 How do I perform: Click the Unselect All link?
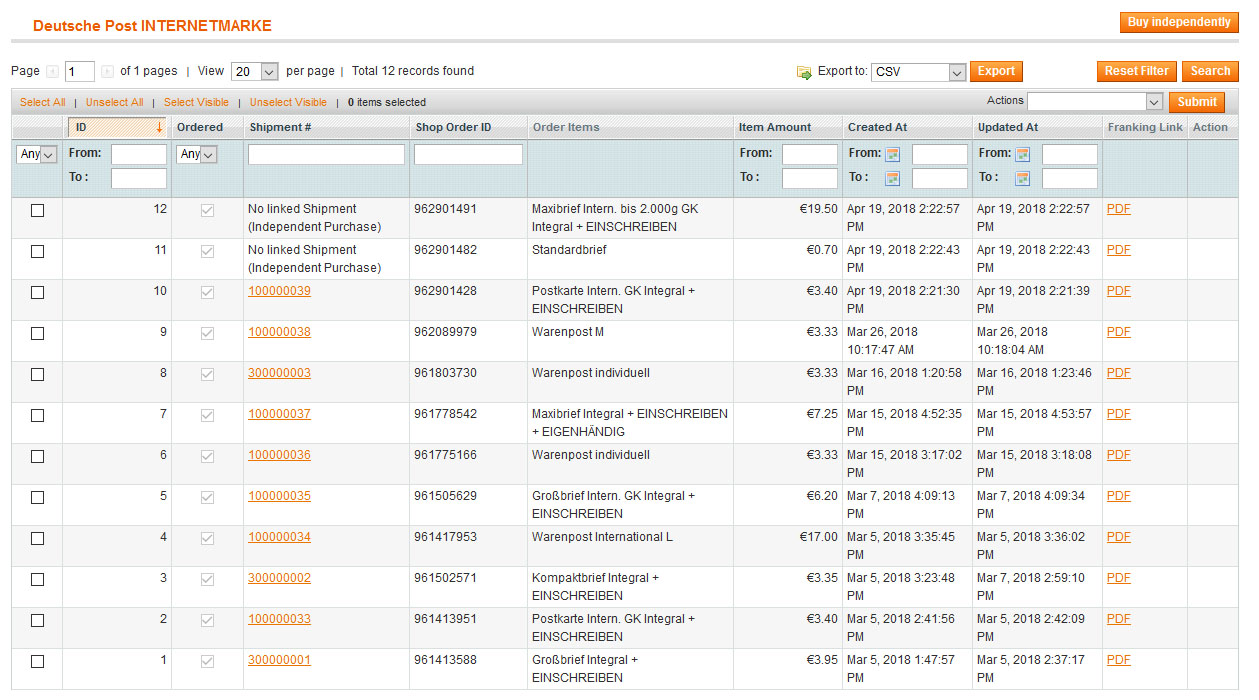point(114,102)
